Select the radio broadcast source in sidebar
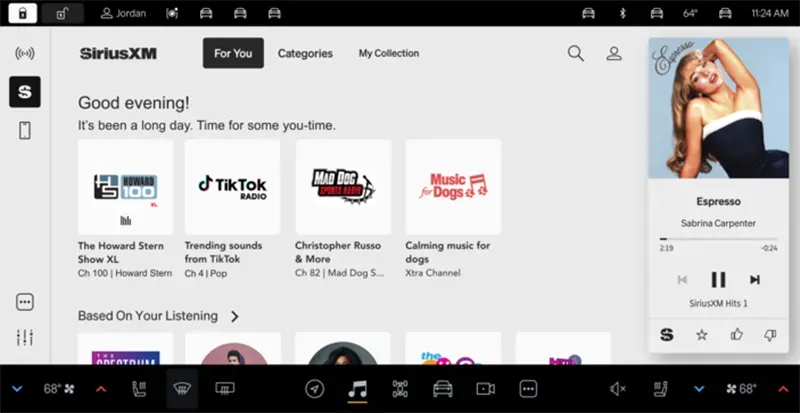 (25, 54)
